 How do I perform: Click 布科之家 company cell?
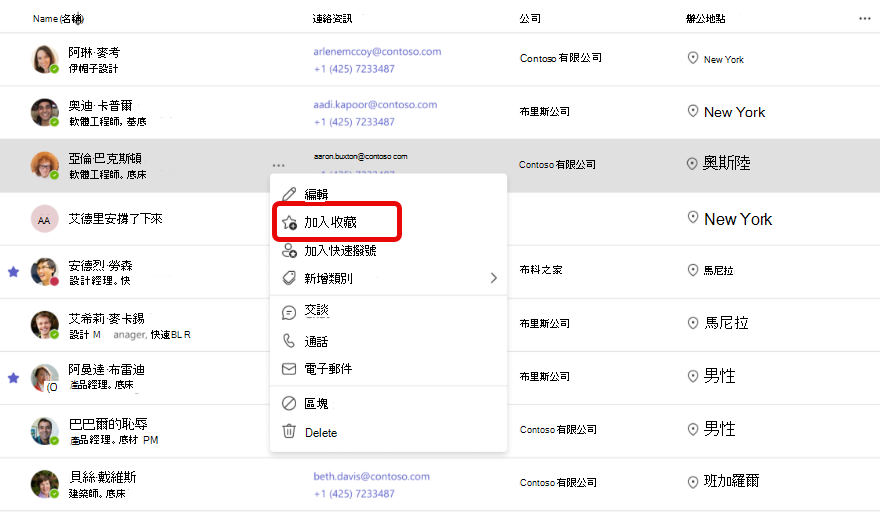pyautogui.click(x=540, y=269)
